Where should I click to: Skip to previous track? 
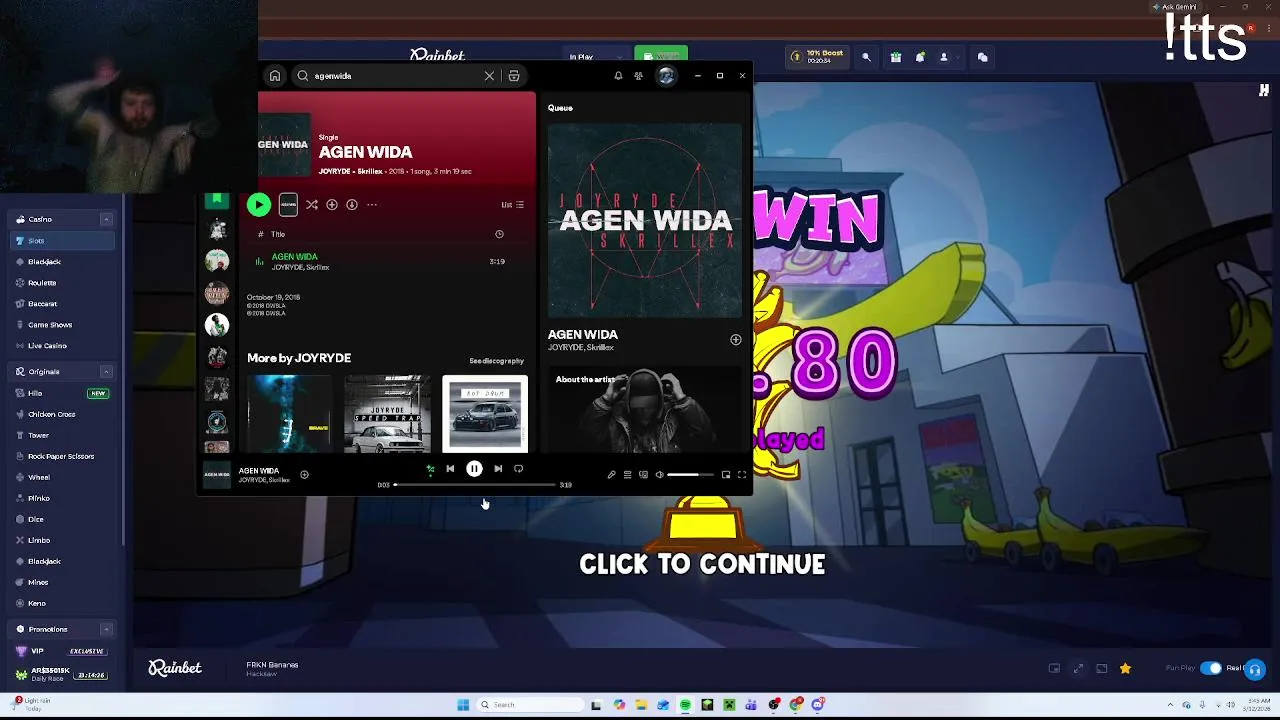click(x=450, y=469)
